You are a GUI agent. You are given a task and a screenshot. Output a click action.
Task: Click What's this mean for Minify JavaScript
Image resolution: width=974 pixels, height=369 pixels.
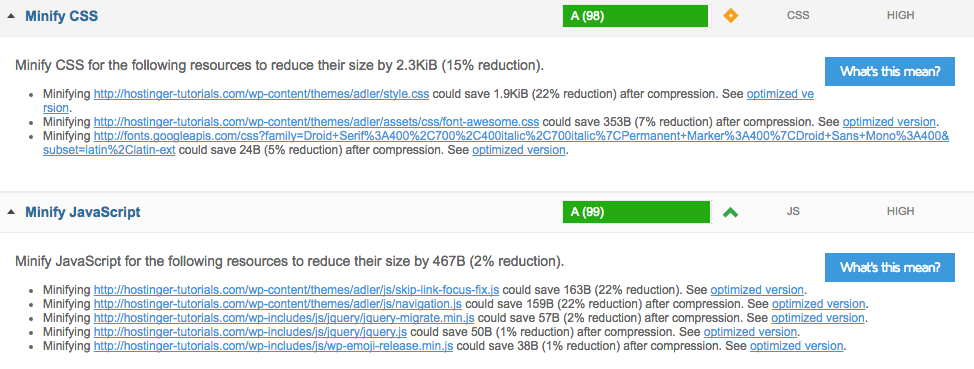click(x=890, y=267)
